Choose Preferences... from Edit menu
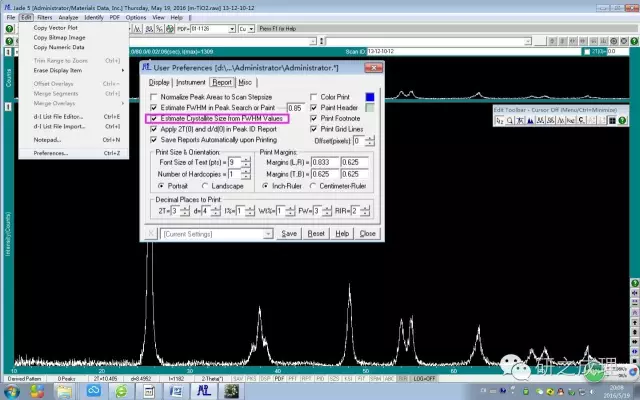This screenshot has width=640, height=400. 73,153
